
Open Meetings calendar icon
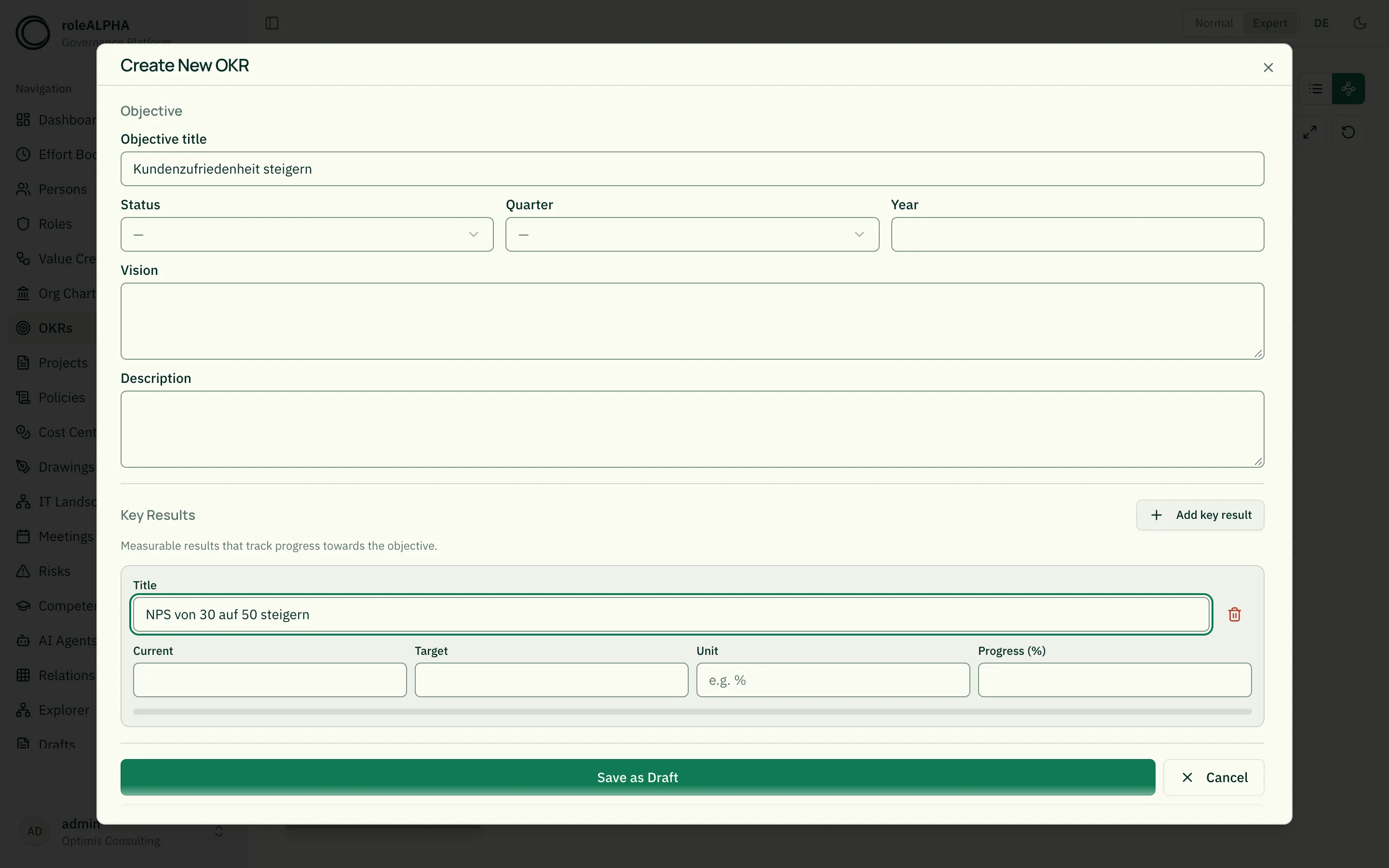coord(23,536)
